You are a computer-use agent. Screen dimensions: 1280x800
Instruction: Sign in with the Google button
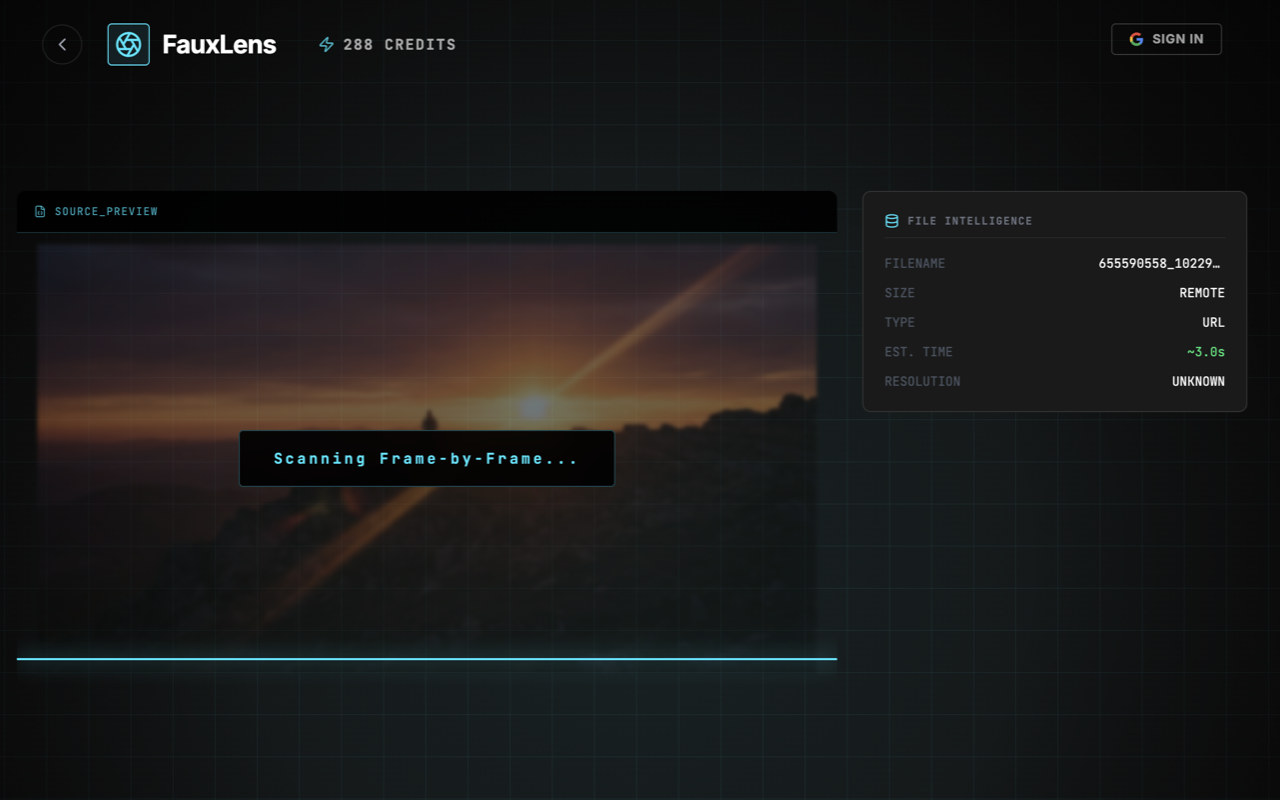(x=1166, y=39)
